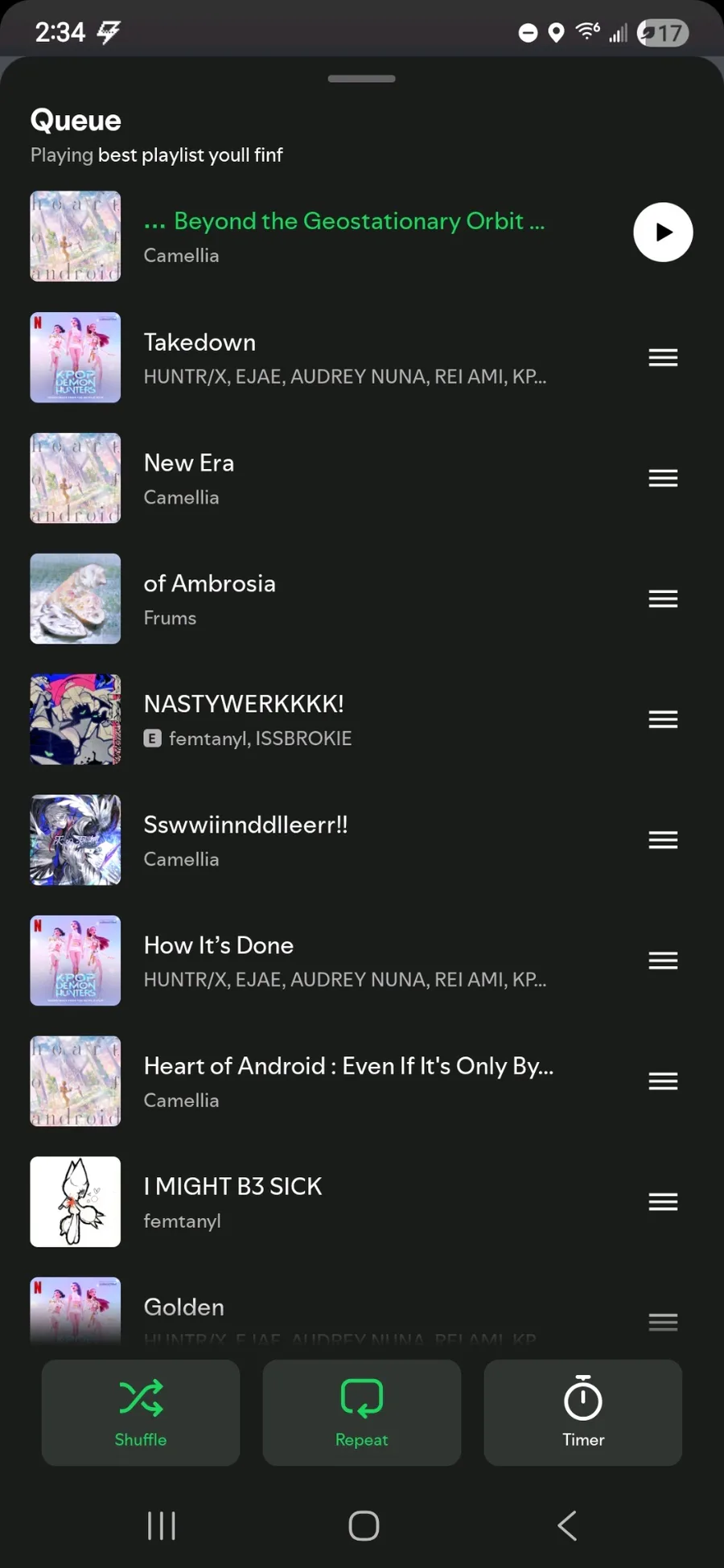This screenshot has width=724, height=1568.
Task: Open the Android recent apps button
Action: [162, 1525]
